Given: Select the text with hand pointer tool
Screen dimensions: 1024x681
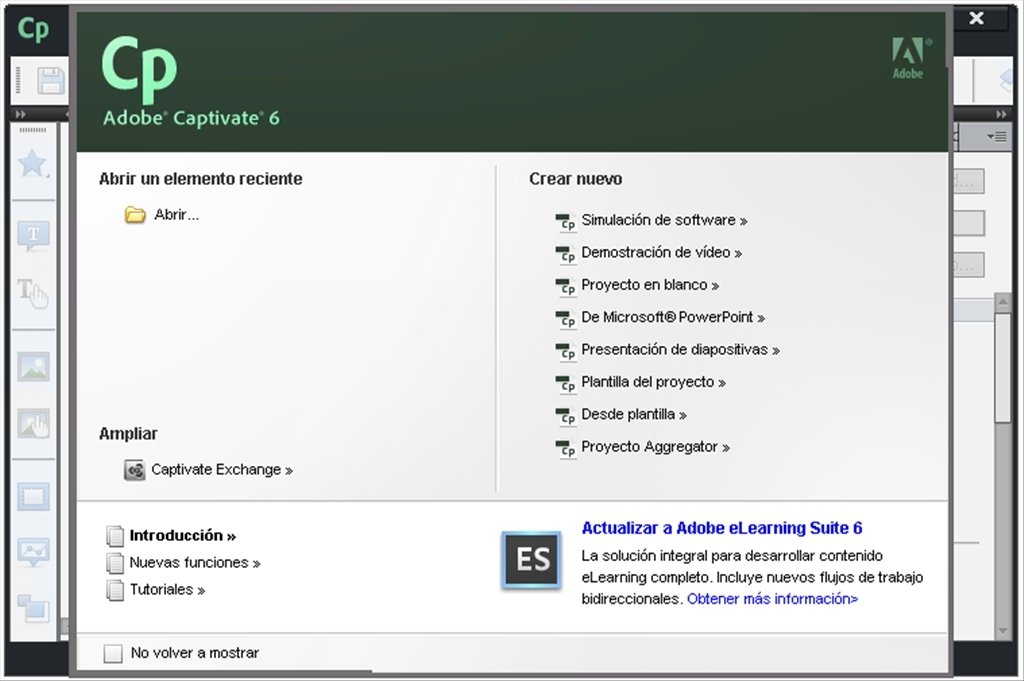Looking at the screenshot, I should pyautogui.click(x=33, y=293).
